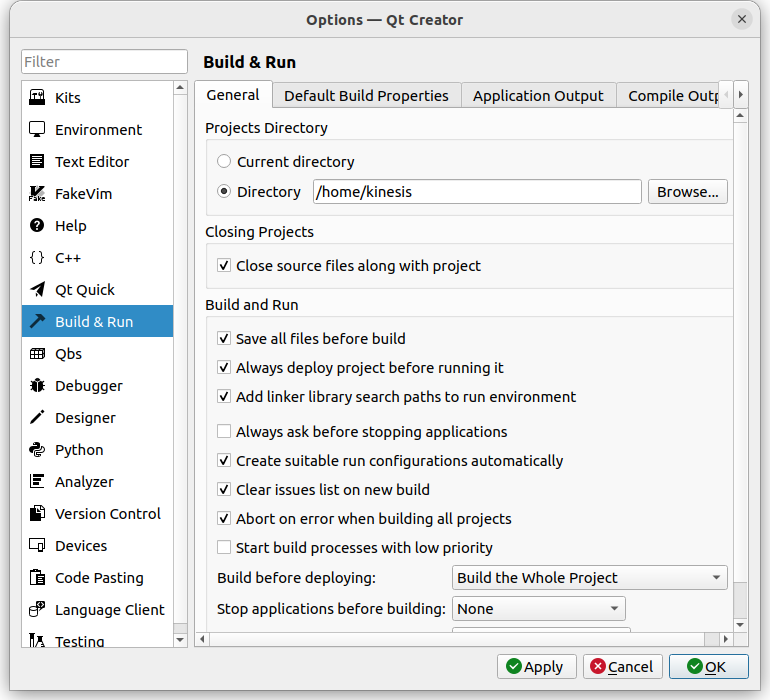The image size is (770, 700).
Task: Click the projects directory path field
Action: tap(477, 192)
